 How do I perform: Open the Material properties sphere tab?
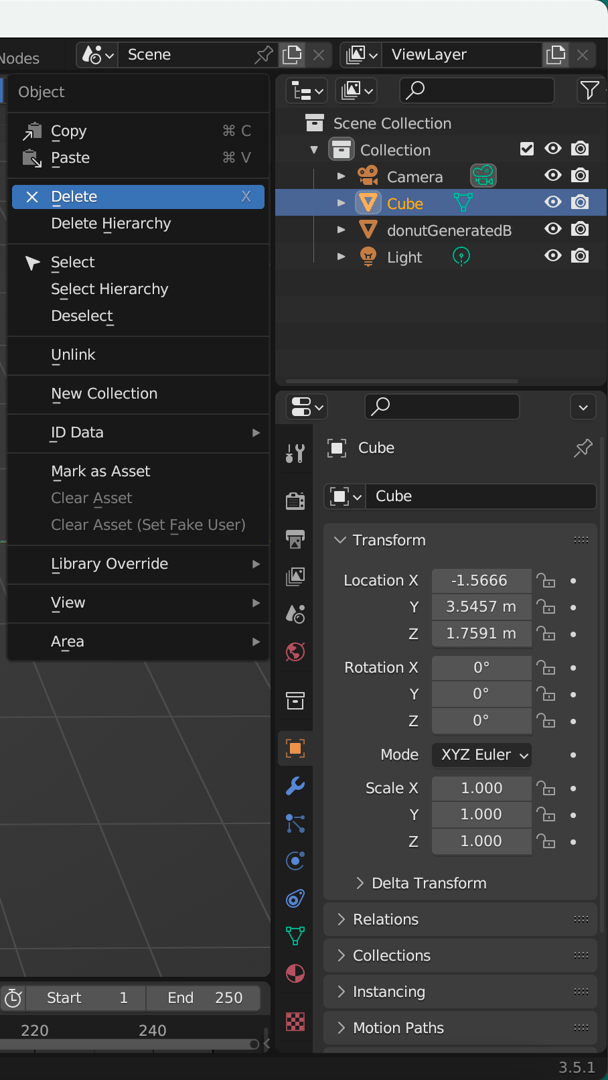click(x=295, y=973)
